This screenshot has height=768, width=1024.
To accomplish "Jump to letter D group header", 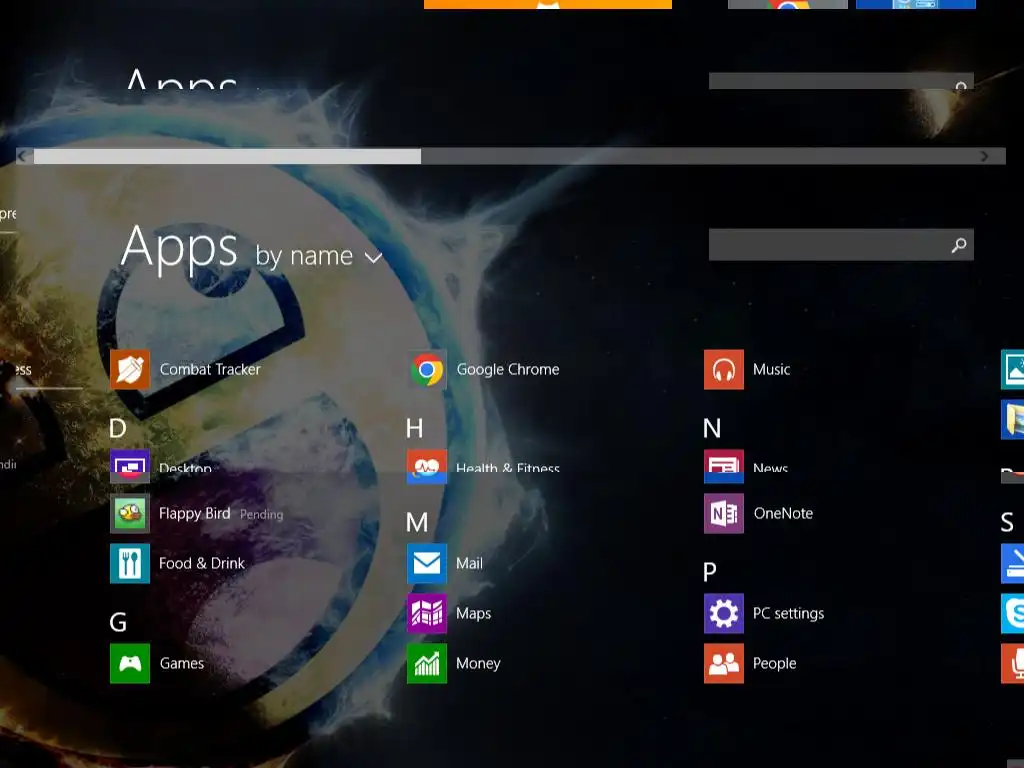I will (118, 428).
